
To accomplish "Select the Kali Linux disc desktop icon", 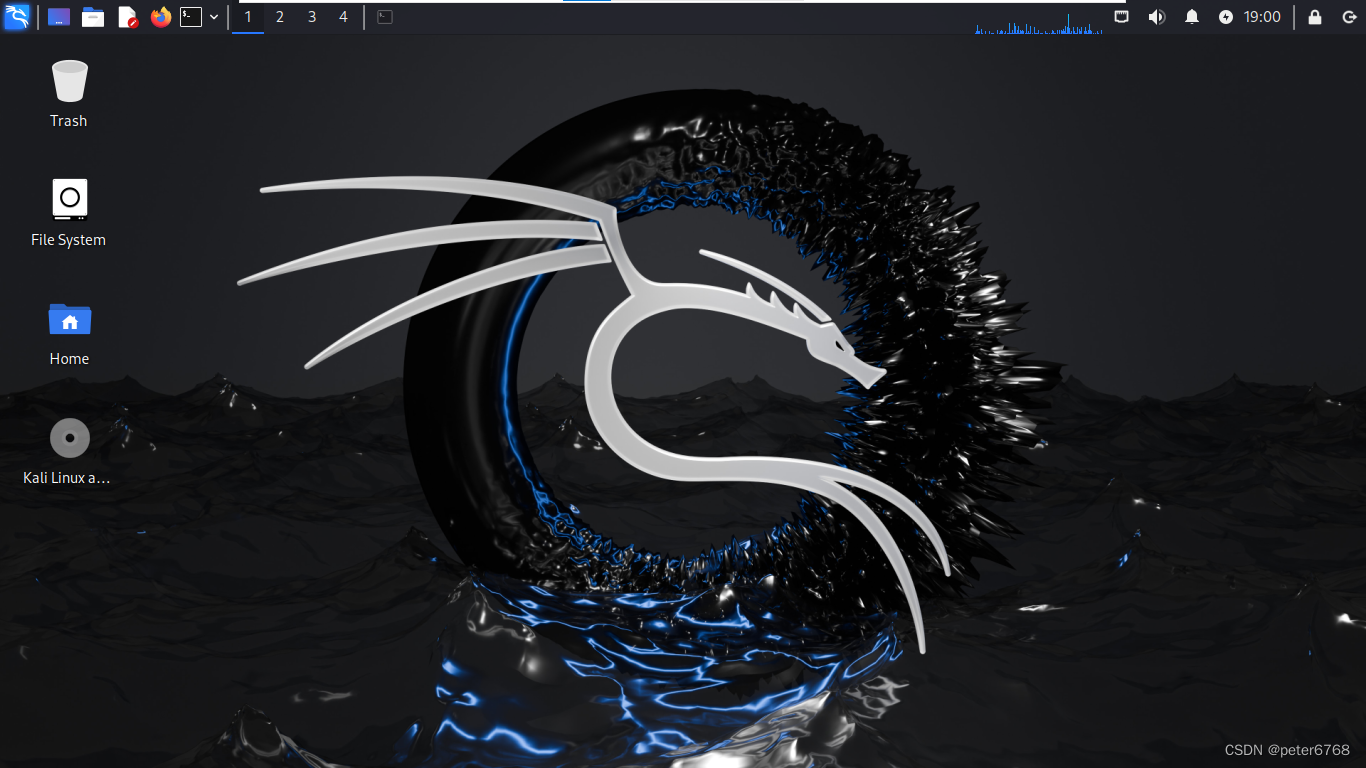I will tap(70, 438).
